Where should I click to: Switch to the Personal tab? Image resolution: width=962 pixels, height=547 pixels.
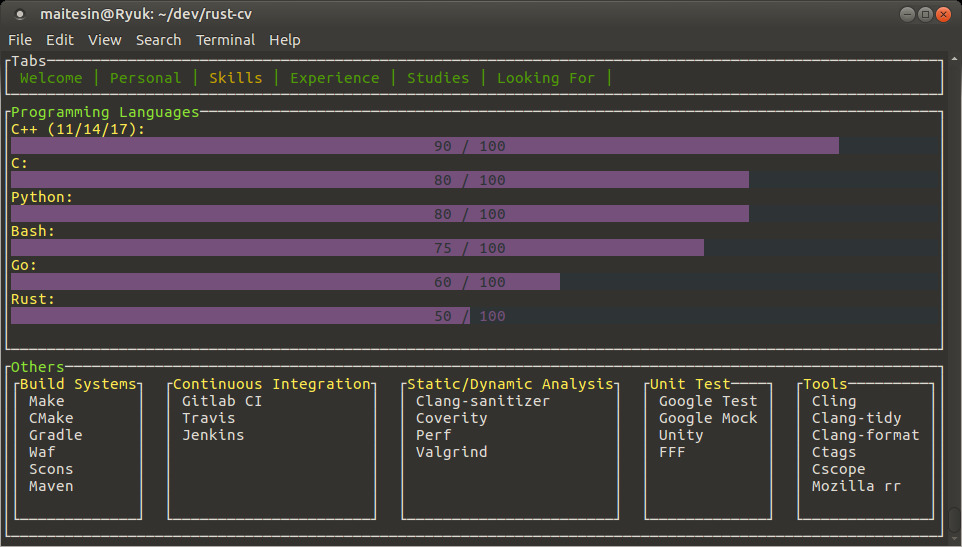[145, 78]
